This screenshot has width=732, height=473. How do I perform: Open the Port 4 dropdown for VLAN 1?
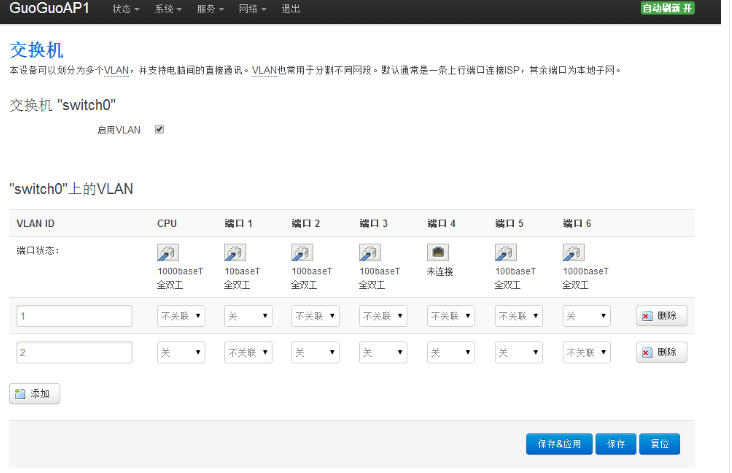(451, 316)
